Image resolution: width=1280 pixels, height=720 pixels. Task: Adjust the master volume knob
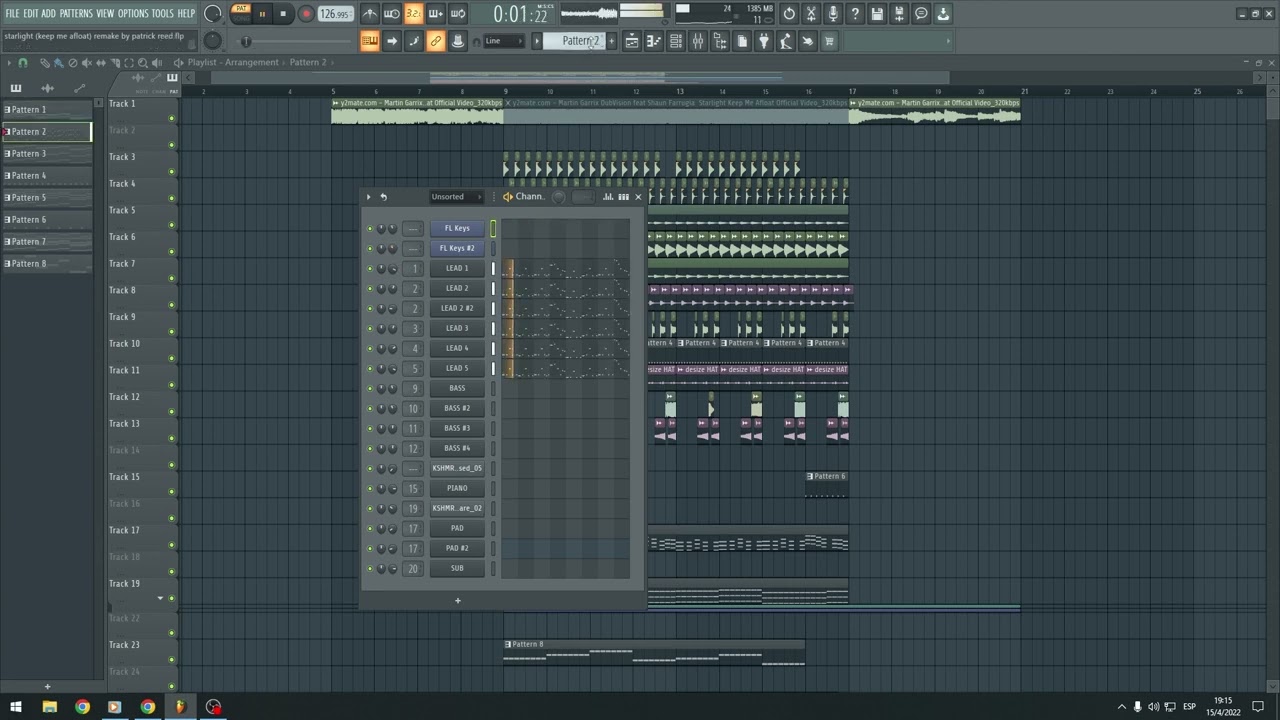point(212,14)
